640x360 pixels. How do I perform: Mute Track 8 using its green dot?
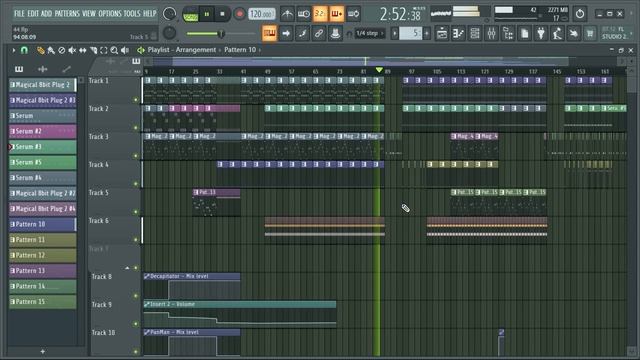(136, 296)
